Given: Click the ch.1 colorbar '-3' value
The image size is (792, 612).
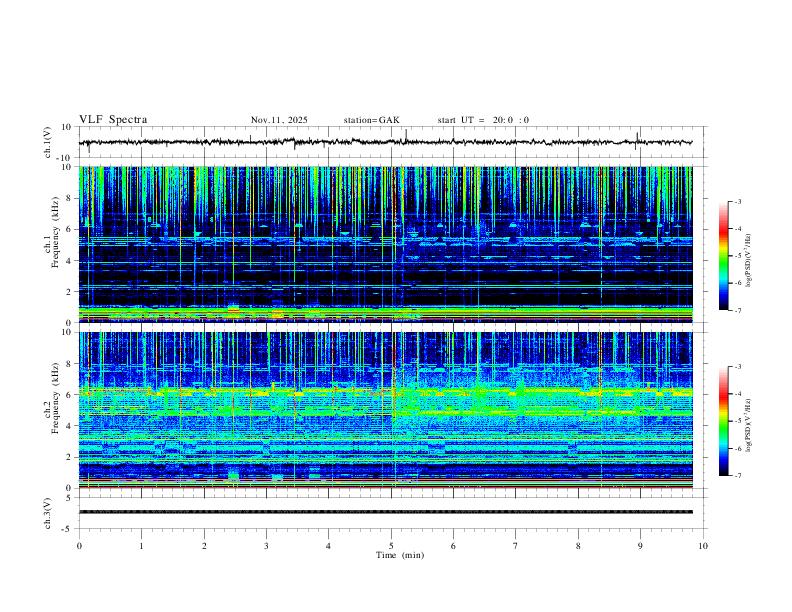Looking at the screenshot, I should 737,202.
